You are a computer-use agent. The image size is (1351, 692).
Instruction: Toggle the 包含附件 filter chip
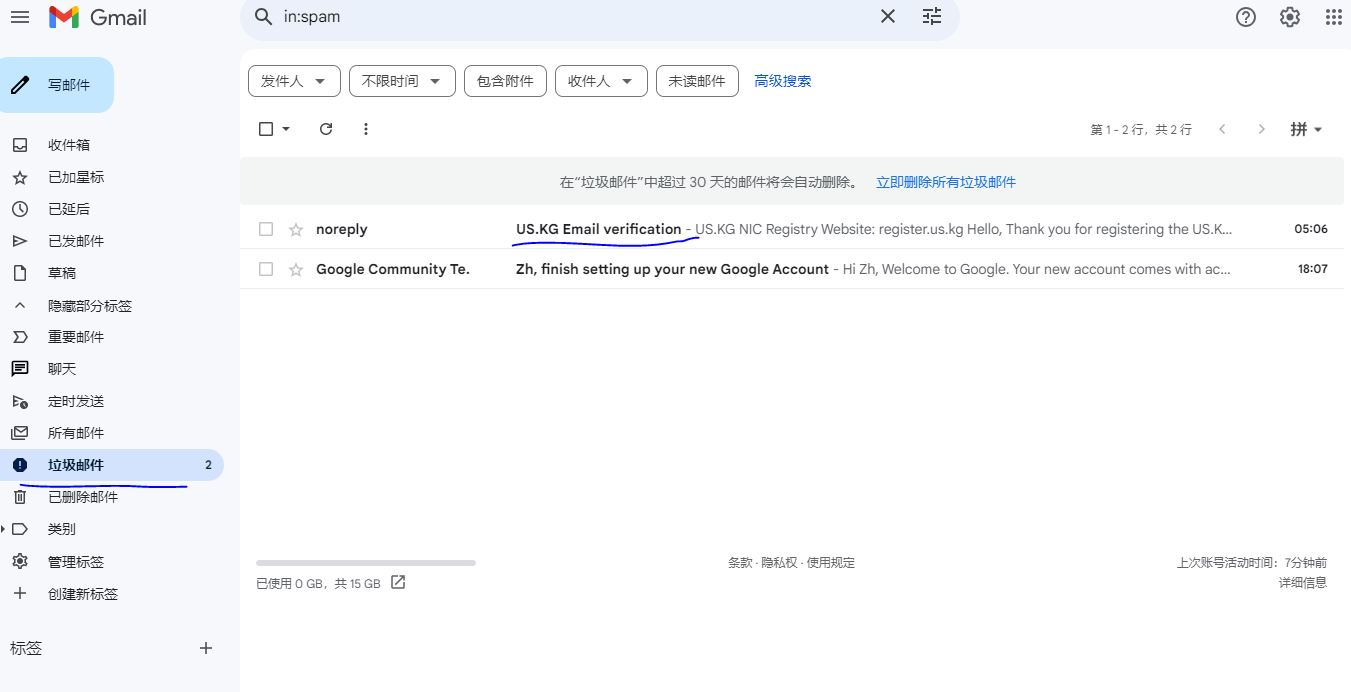pyautogui.click(x=505, y=81)
